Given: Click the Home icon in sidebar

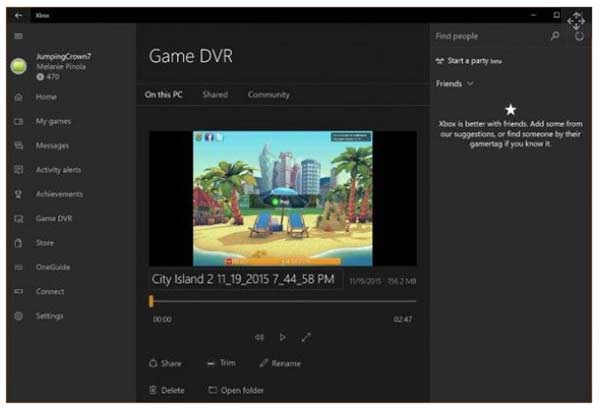Looking at the screenshot, I should [x=18, y=97].
